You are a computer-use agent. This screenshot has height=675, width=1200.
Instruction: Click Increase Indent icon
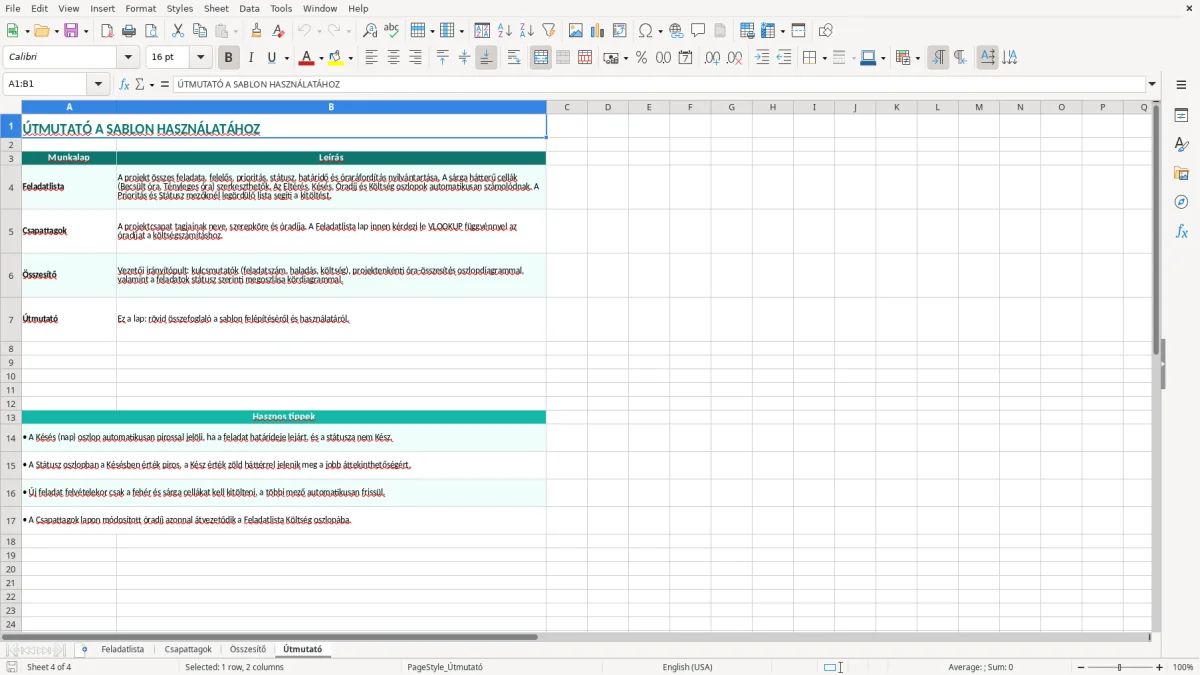(x=762, y=58)
